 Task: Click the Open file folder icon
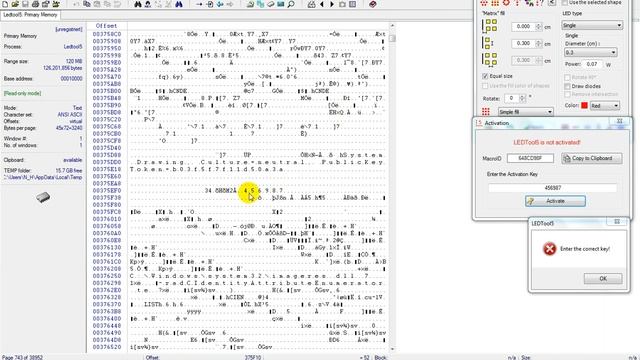tap(15, 4)
